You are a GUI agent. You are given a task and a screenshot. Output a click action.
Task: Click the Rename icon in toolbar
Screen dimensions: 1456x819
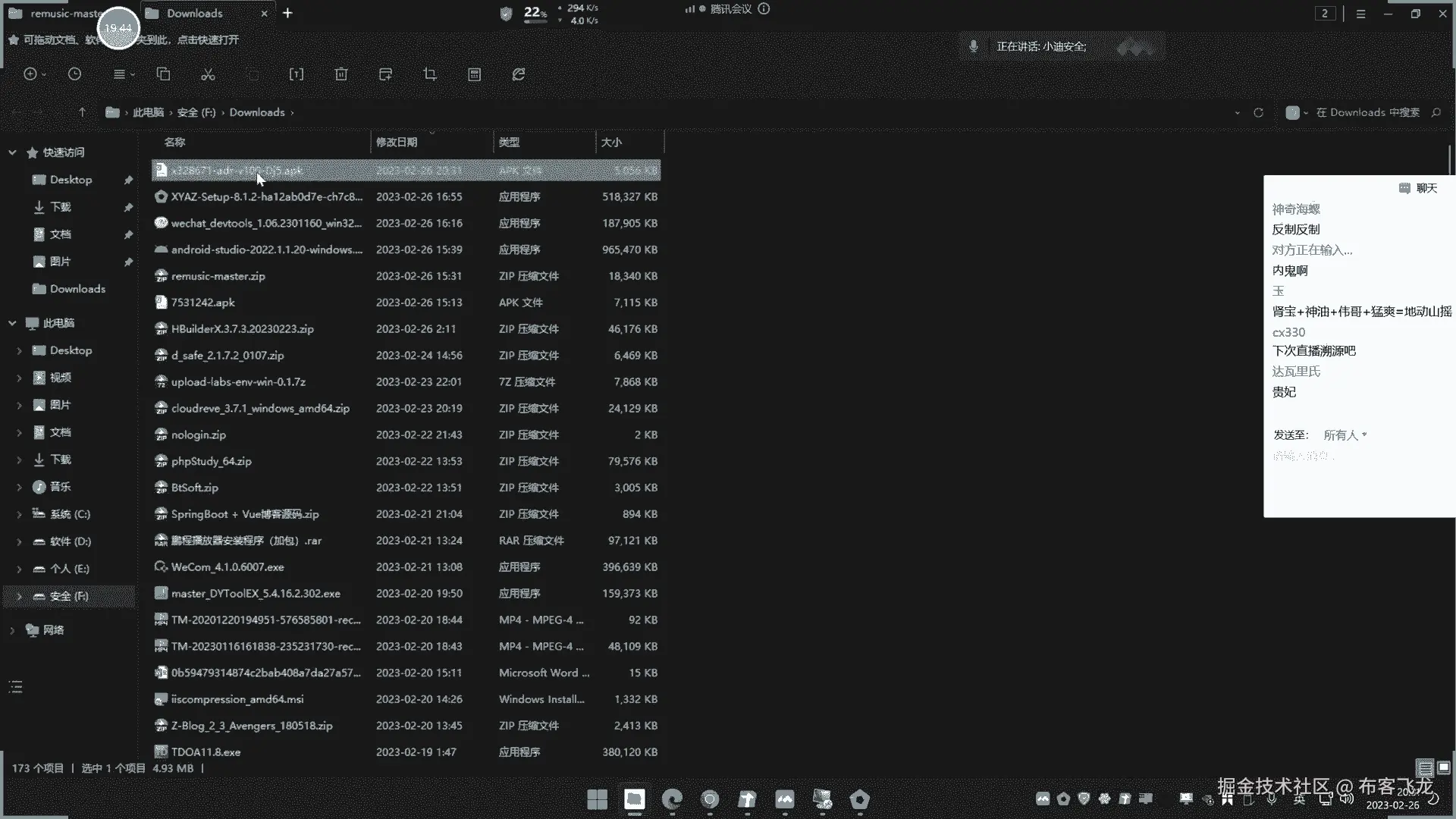coord(297,74)
